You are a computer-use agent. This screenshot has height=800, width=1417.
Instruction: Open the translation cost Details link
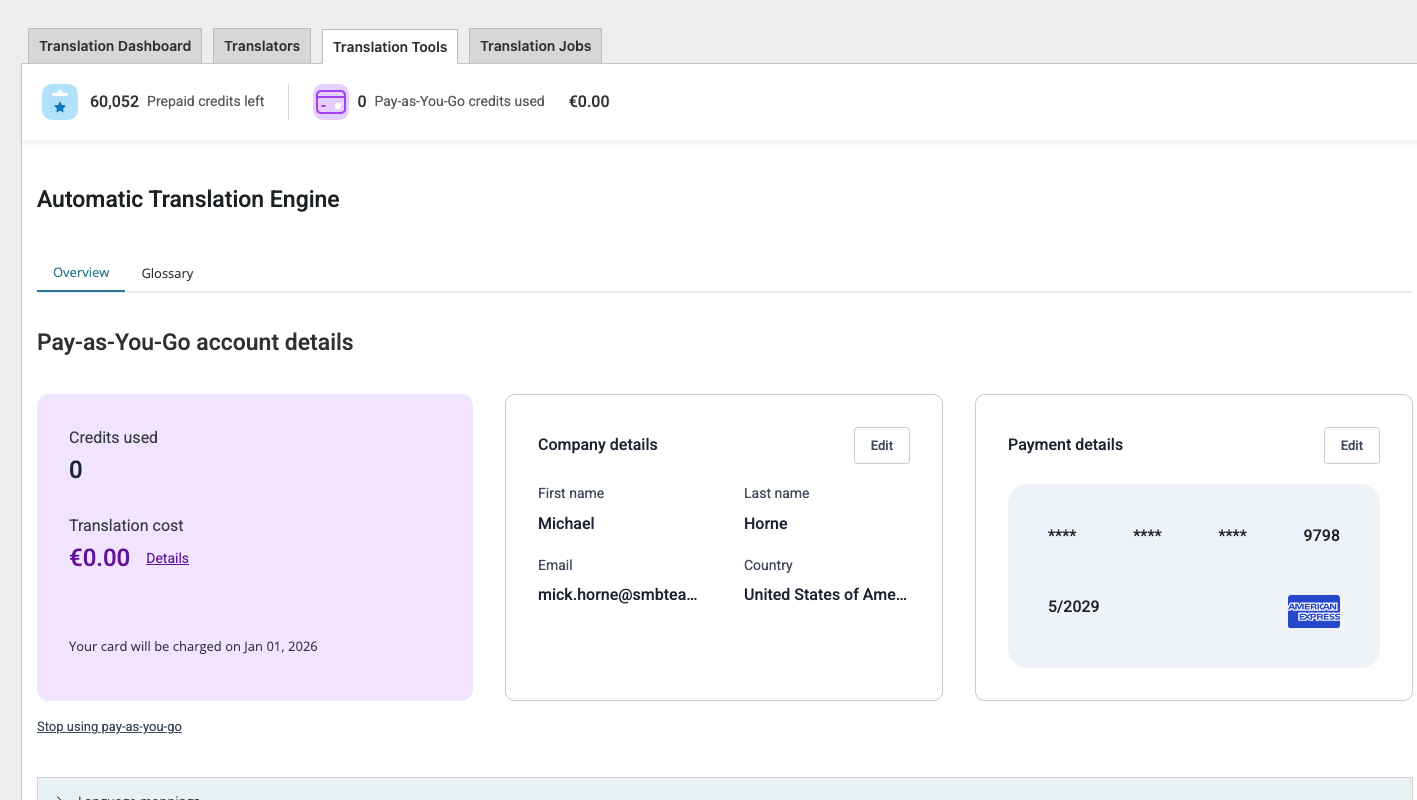167,559
